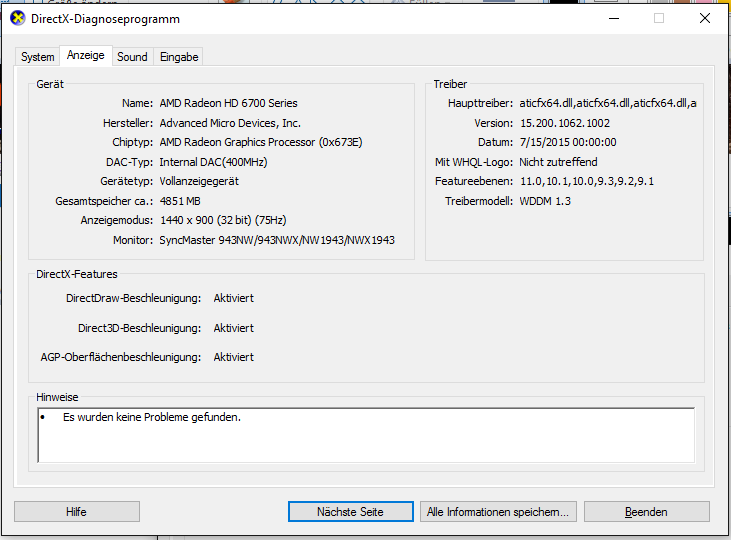Click Chiptyp value AMD Radeon Graphics Processor
The width and height of the screenshot is (731, 540).
[x=261, y=142]
